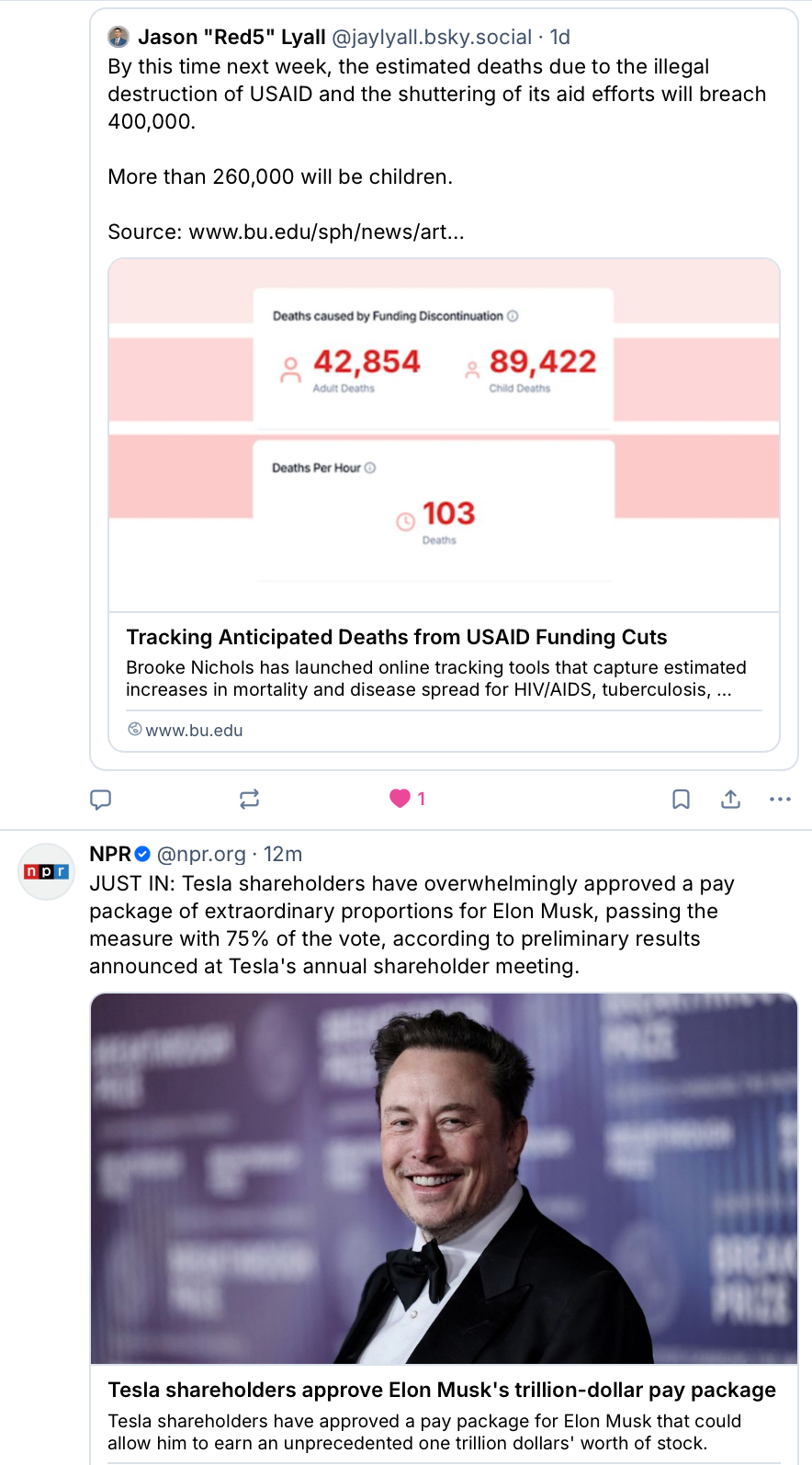This screenshot has width=812, height=1465.
Task: View the deaths tracker preview image
Action: (x=444, y=435)
